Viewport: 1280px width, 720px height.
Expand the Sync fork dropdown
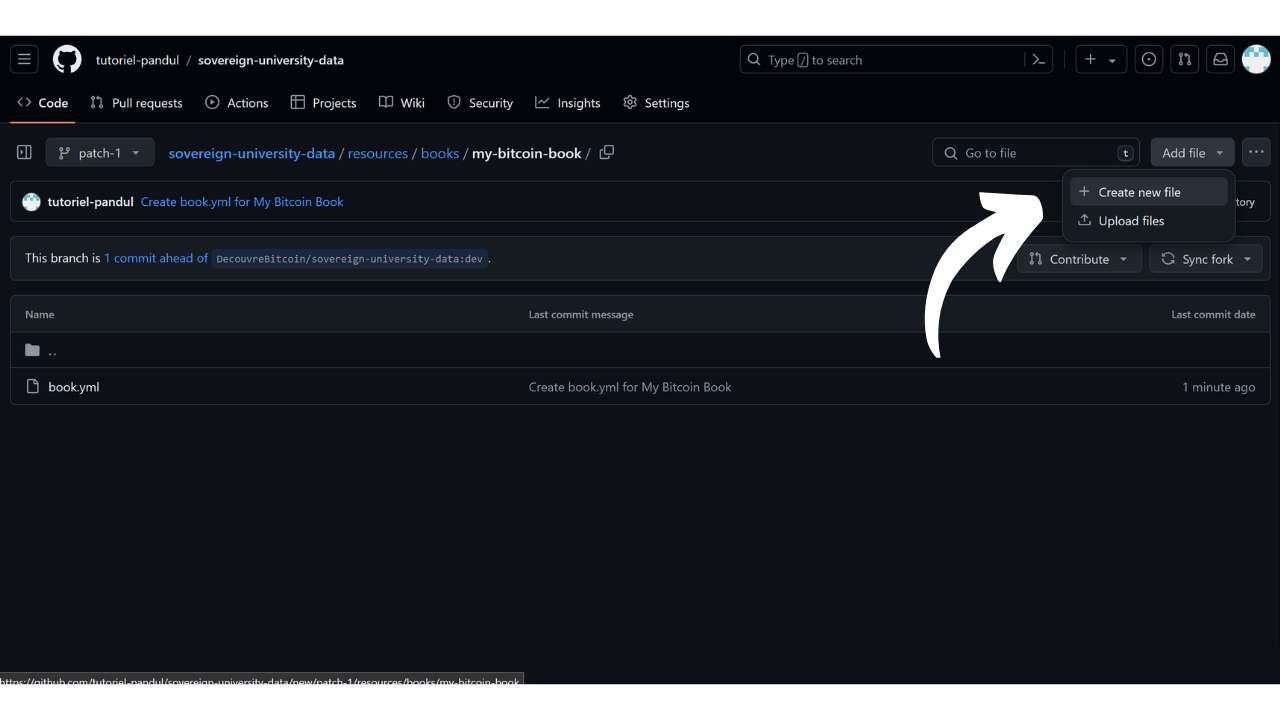[1206, 259]
